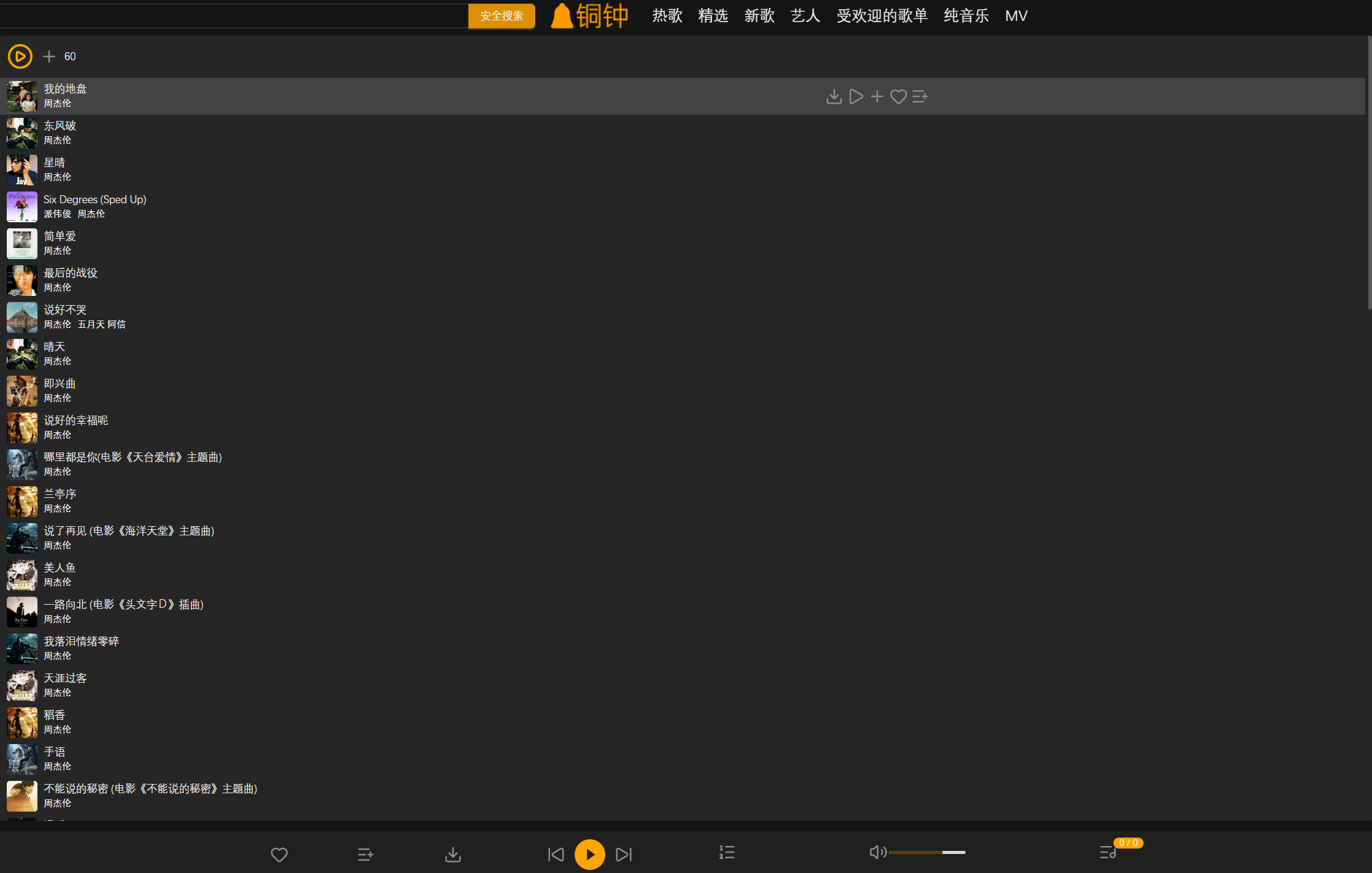The width and height of the screenshot is (1372, 873).
Task: Download the song 我的地盘 via row icon
Action: click(834, 96)
